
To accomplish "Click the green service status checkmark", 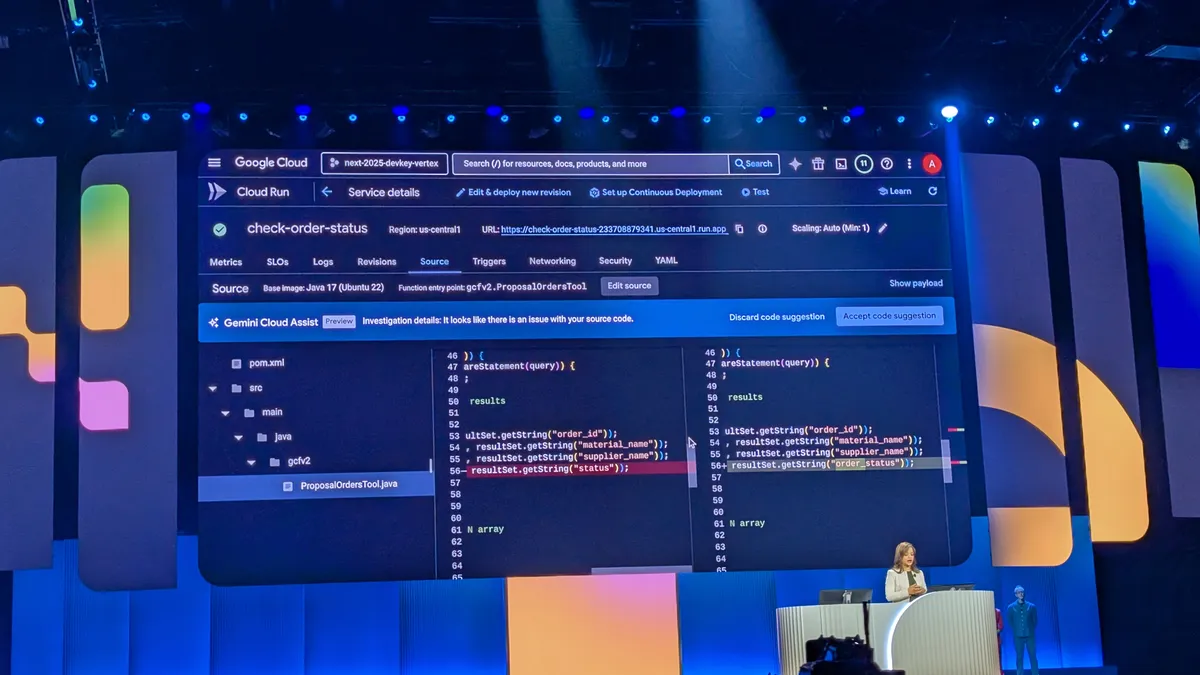I will click(x=219, y=229).
